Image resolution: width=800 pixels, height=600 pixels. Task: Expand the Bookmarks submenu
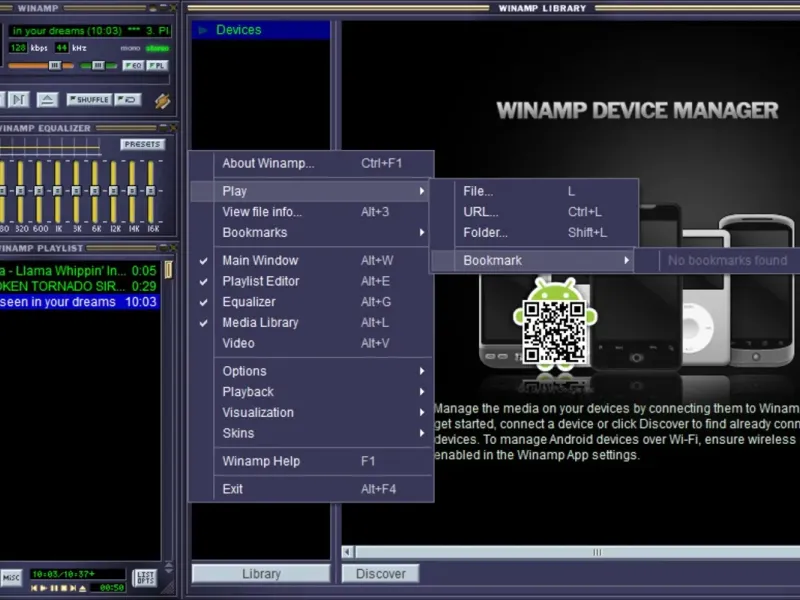click(x=312, y=233)
